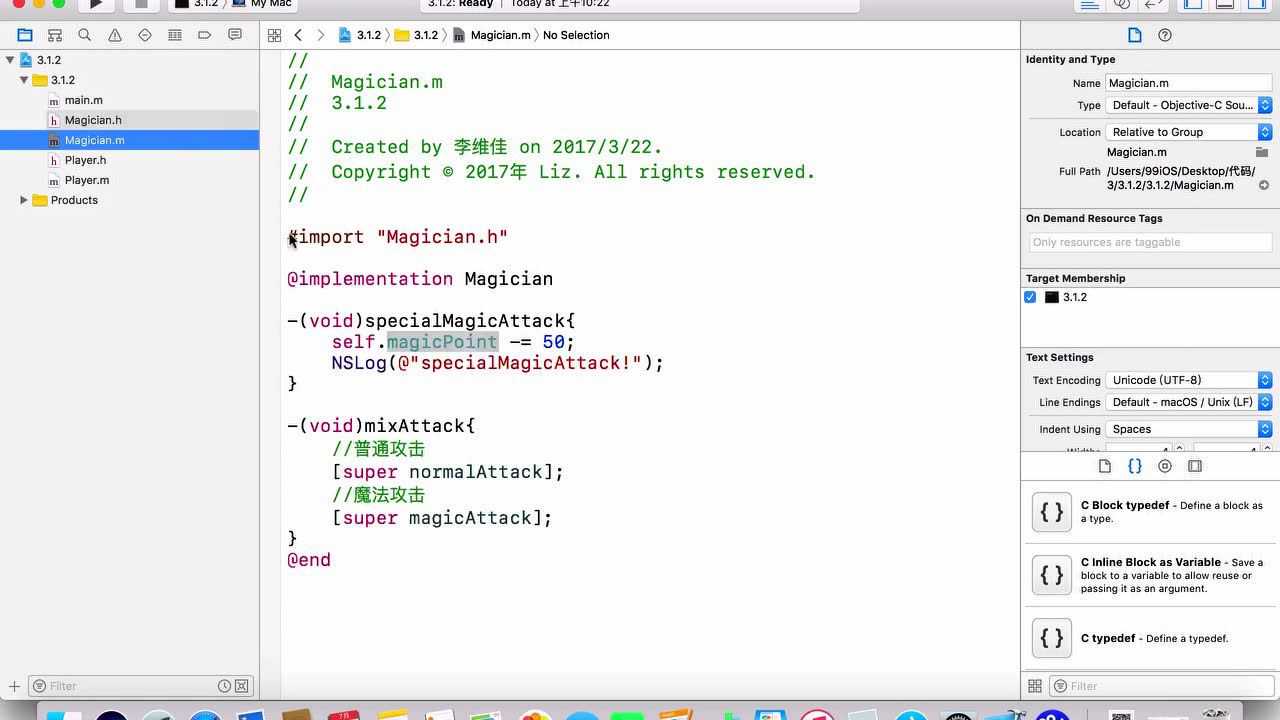Open the Breakpoint navigator icon
The image size is (1280, 720).
coord(205,35)
